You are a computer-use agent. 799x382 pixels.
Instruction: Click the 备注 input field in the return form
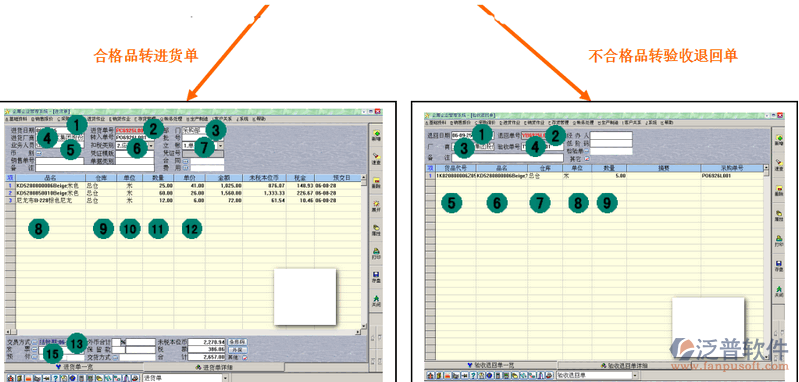pos(507,158)
